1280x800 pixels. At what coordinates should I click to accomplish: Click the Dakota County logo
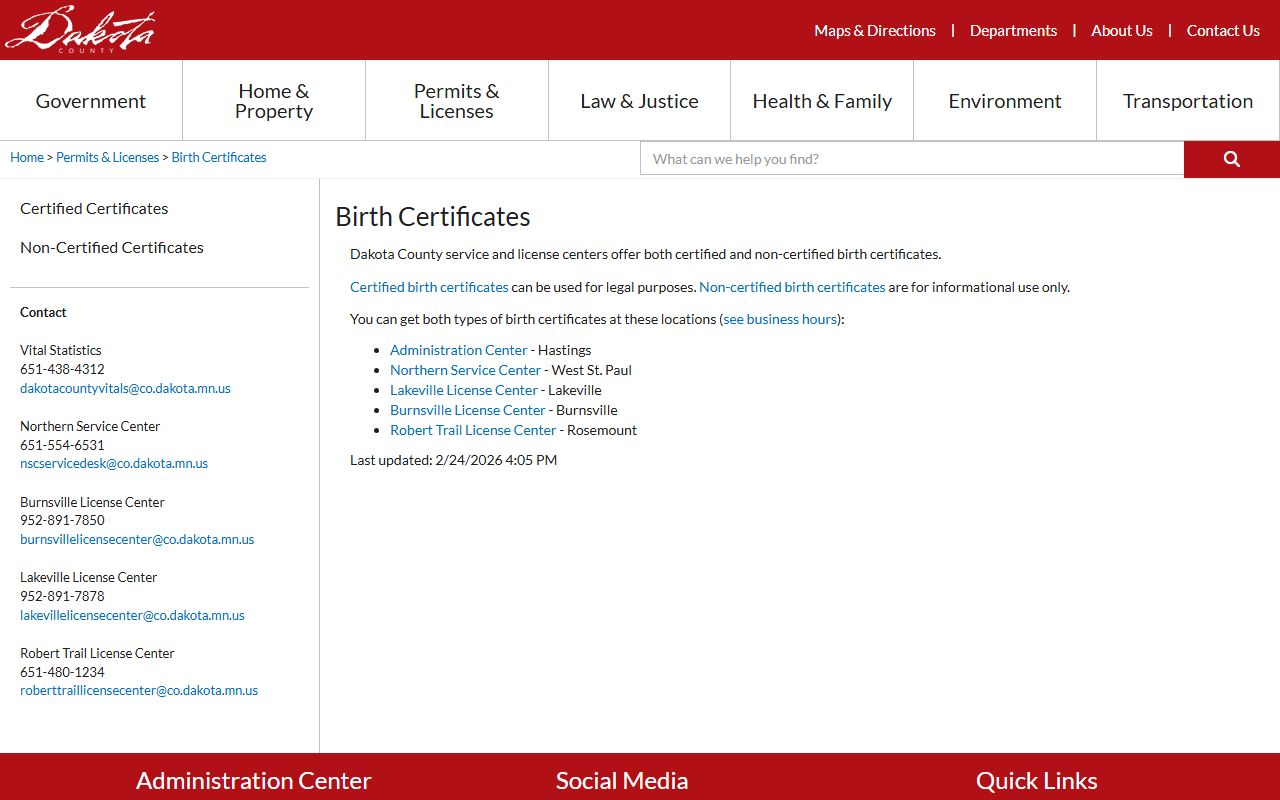point(80,29)
